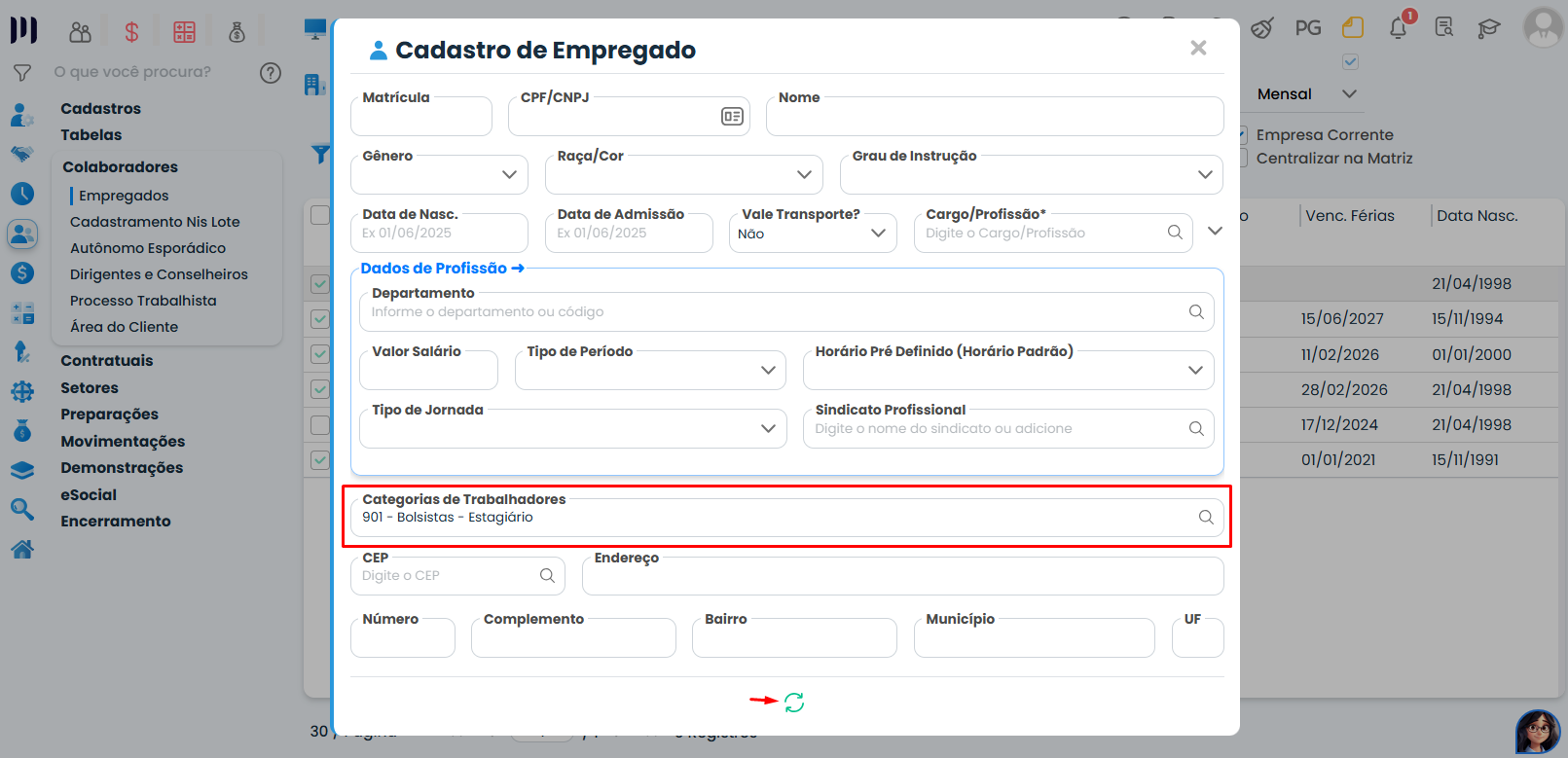Viewport: 1568px width, 758px height.
Task: Open the clock icon in left sidebar
Action: tap(21, 194)
